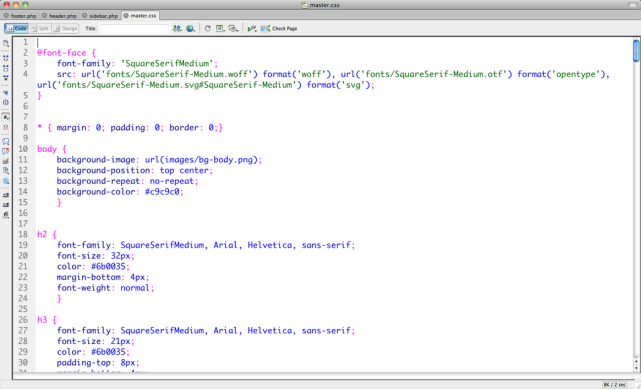This screenshot has width=641, height=389.
Task: Click the Remove Comment icon
Action: coord(6,152)
